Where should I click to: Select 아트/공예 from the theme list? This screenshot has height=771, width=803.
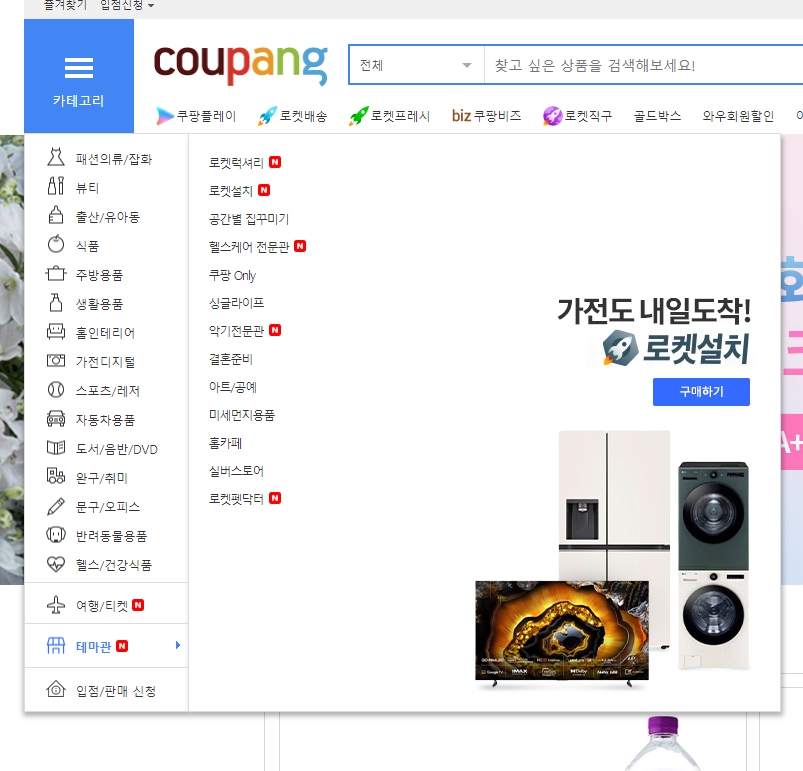coord(233,387)
